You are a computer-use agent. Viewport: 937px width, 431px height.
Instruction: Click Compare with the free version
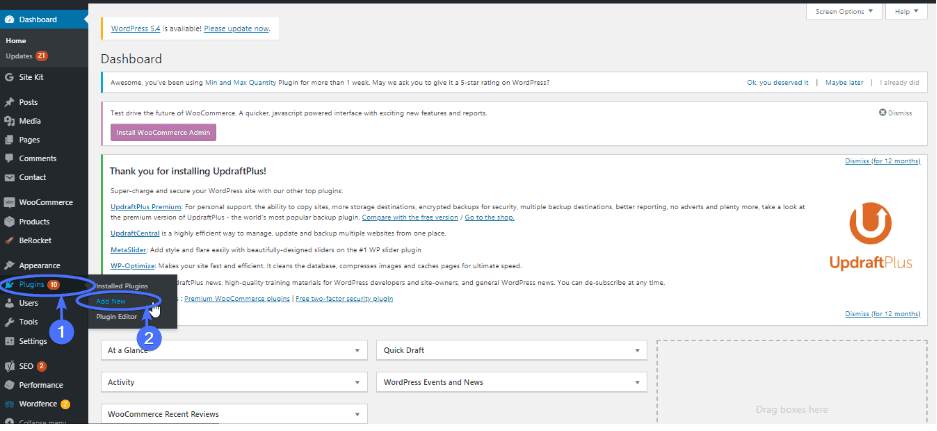pyautogui.click(x=410, y=217)
